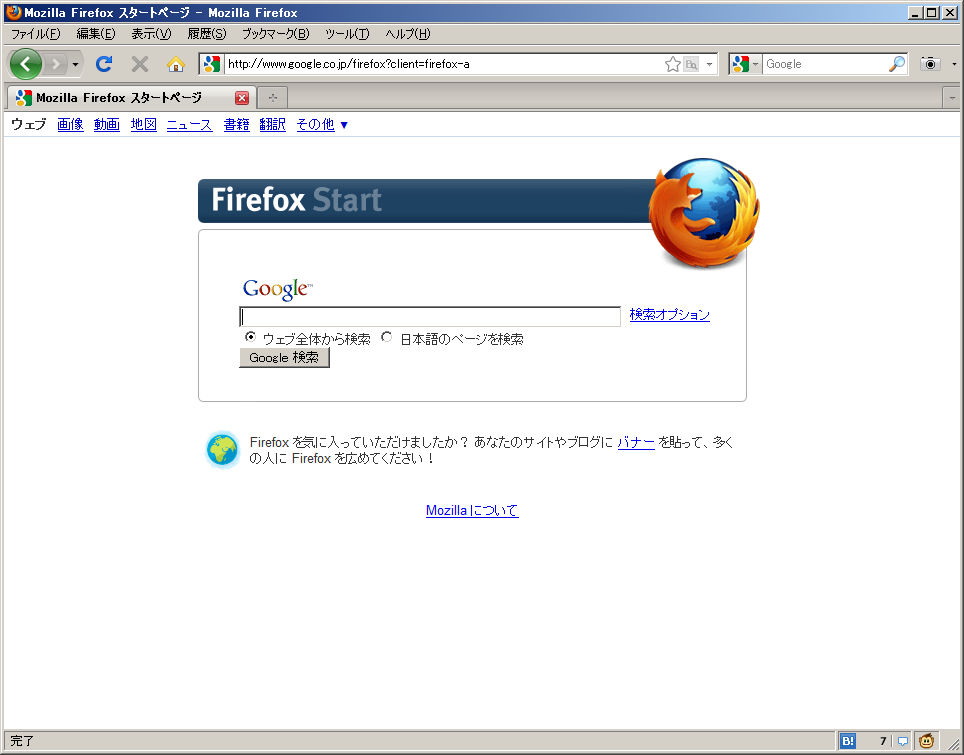This screenshot has width=964, height=755.
Task: Expand the その他 ▼ dropdown
Action: tap(322, 124)
